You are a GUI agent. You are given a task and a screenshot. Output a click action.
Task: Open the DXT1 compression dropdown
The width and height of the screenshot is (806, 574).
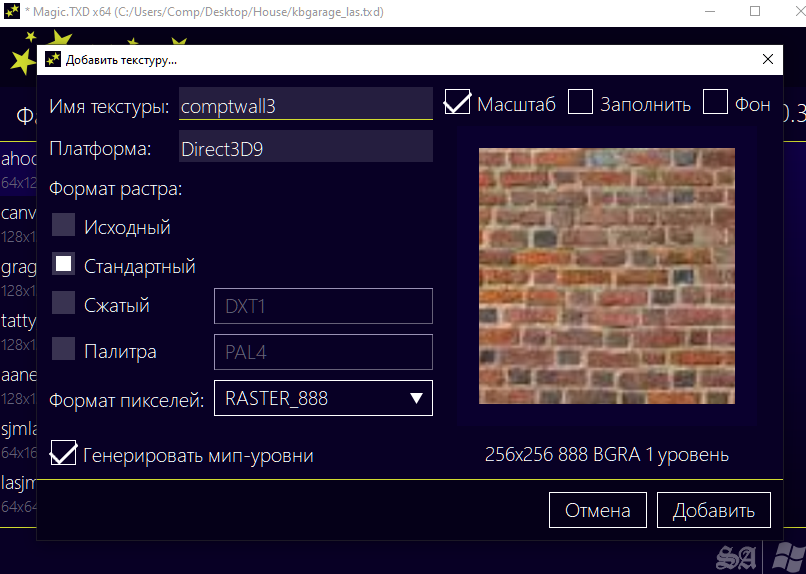pos(323,306)
